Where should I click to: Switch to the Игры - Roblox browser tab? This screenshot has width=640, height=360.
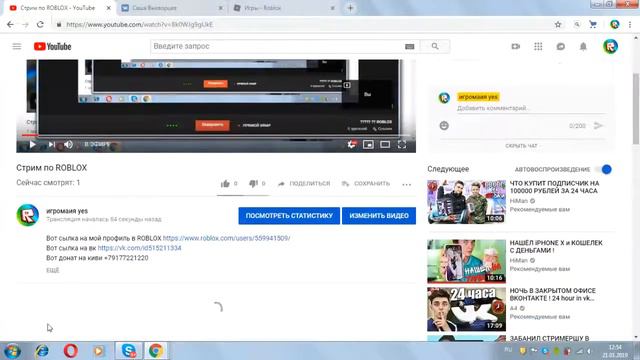pos(283,8)
